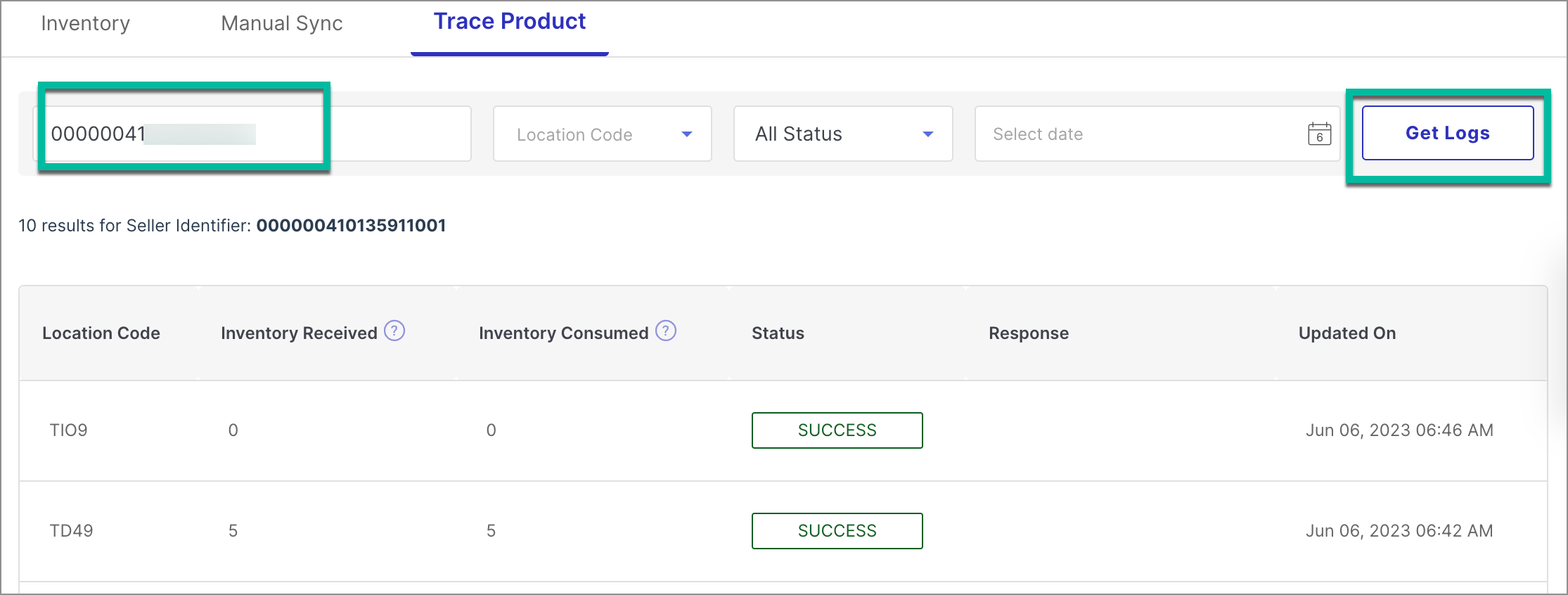Click the Status column header
This screenshot has height=595, width=1568.
click(778, 333)
